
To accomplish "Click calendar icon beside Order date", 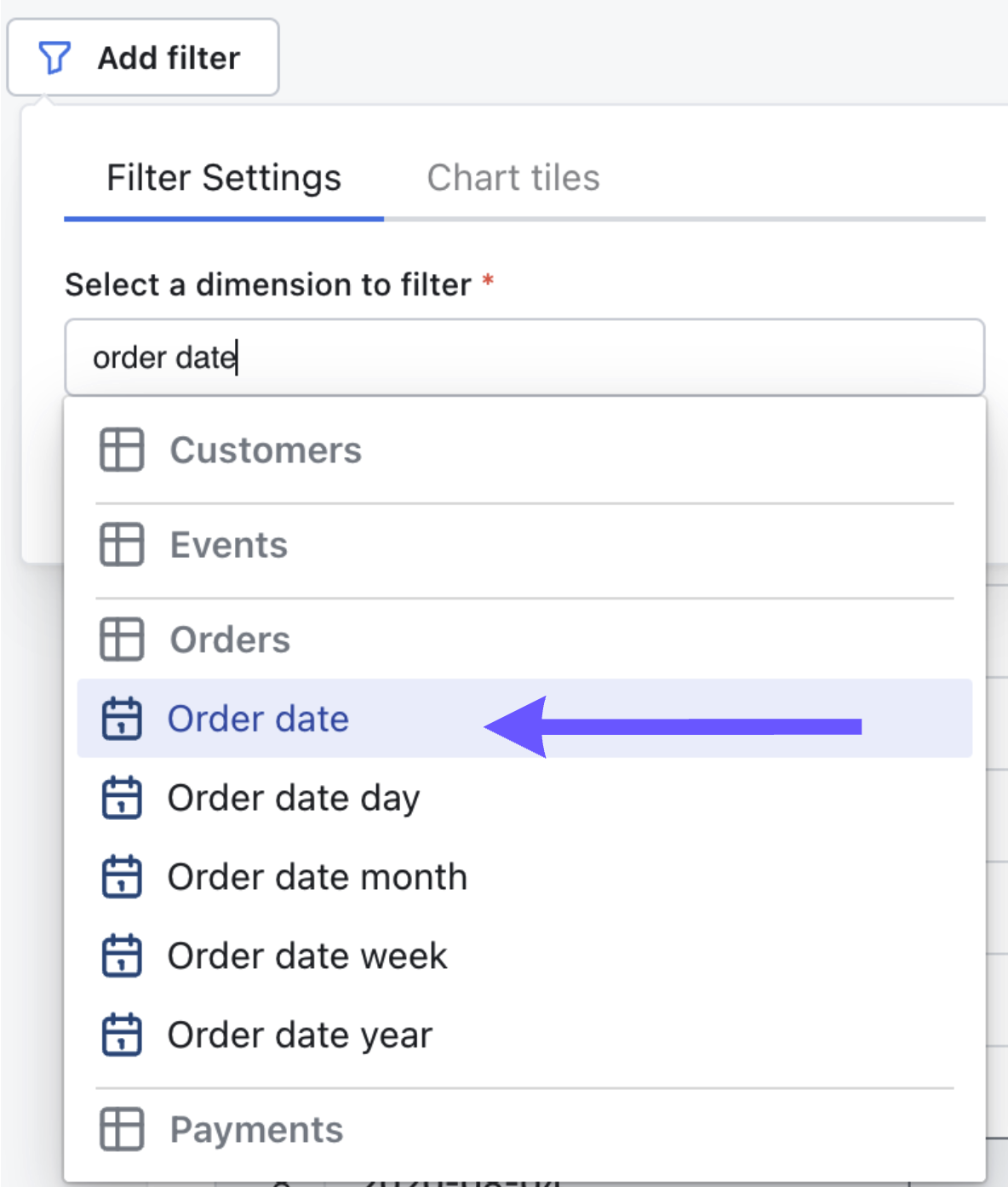I will click(x=122, y=720).
